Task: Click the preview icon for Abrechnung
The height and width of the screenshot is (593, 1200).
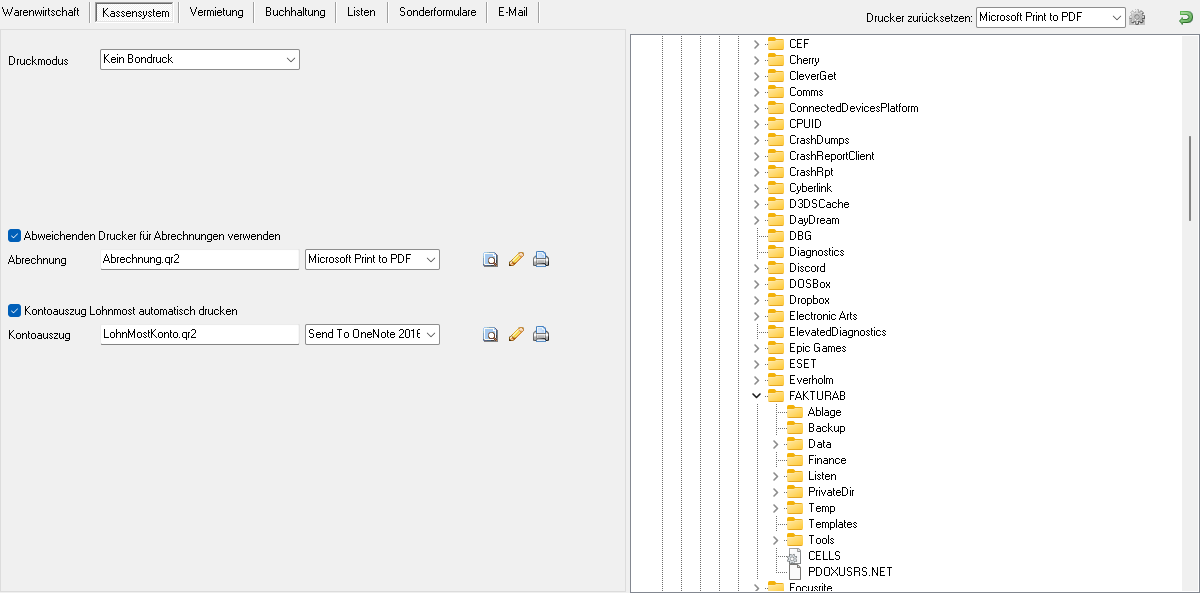Action: (x=490, y=260)
